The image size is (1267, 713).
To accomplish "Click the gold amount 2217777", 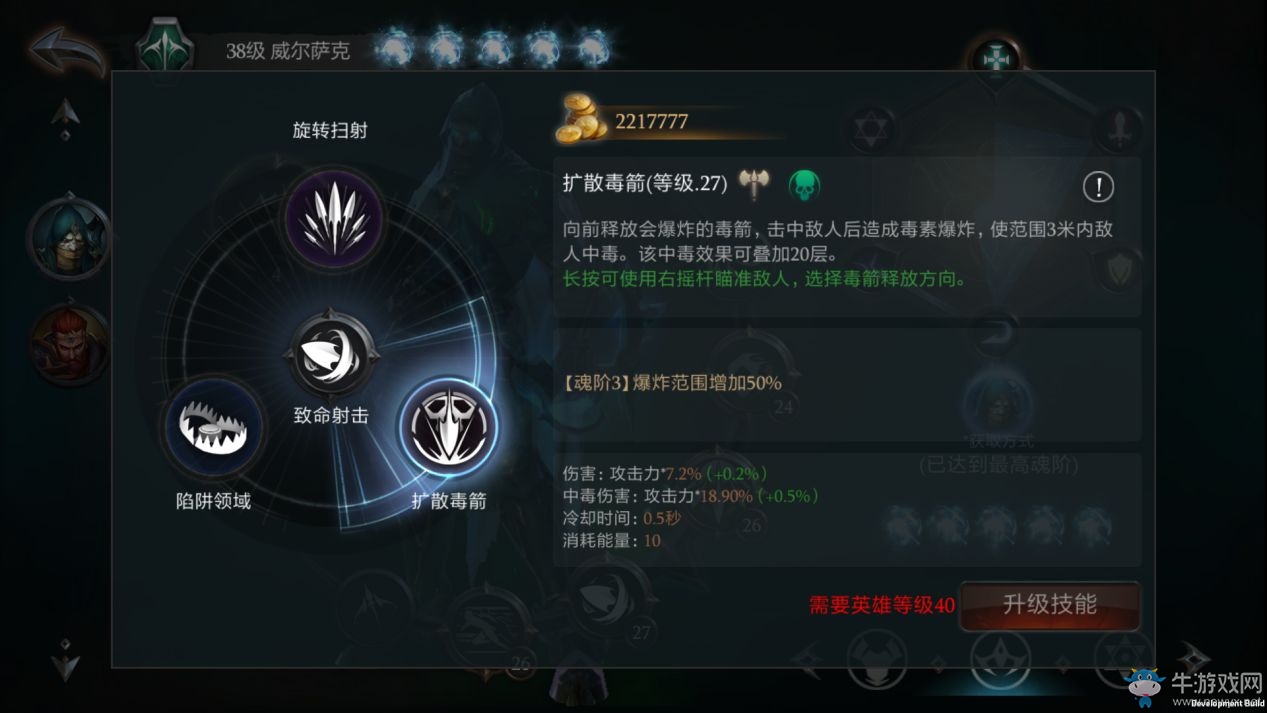I will click(x=652, y=121).
